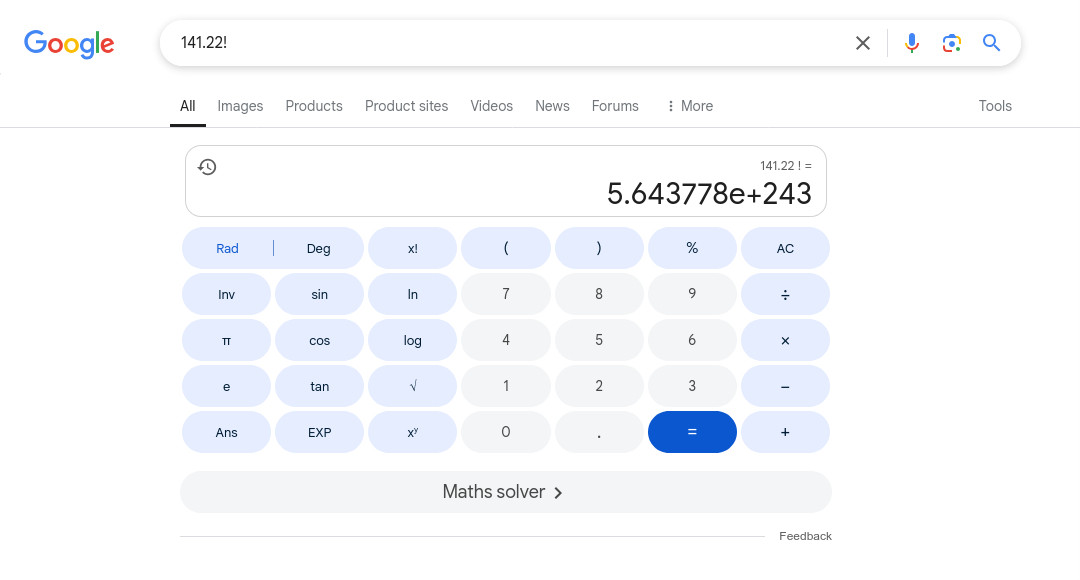The width and height of the screenshot is (1080, 580).
Task: Click the minus operator key
Action: tap(785, 386)
